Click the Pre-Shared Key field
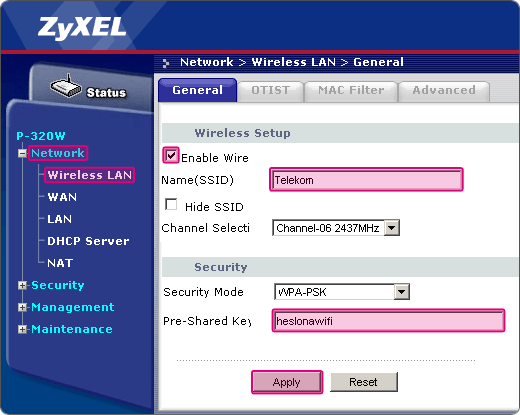 point(388,321)
